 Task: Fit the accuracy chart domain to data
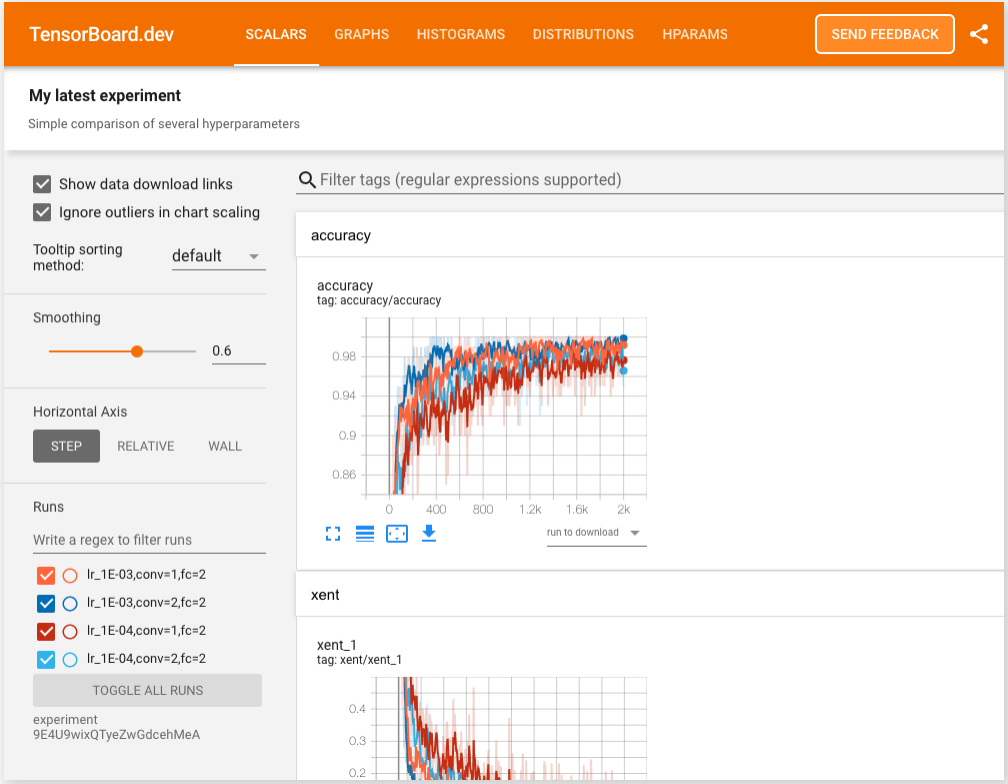pyautogui.click(x=397, y=533)
